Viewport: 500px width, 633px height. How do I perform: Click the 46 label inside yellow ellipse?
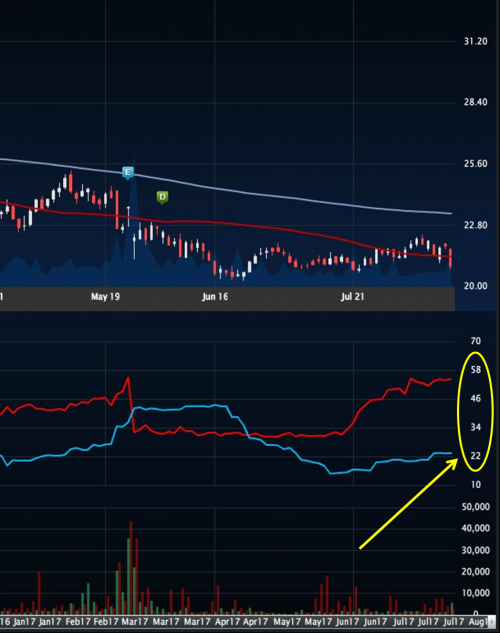[x=476, y=398]
